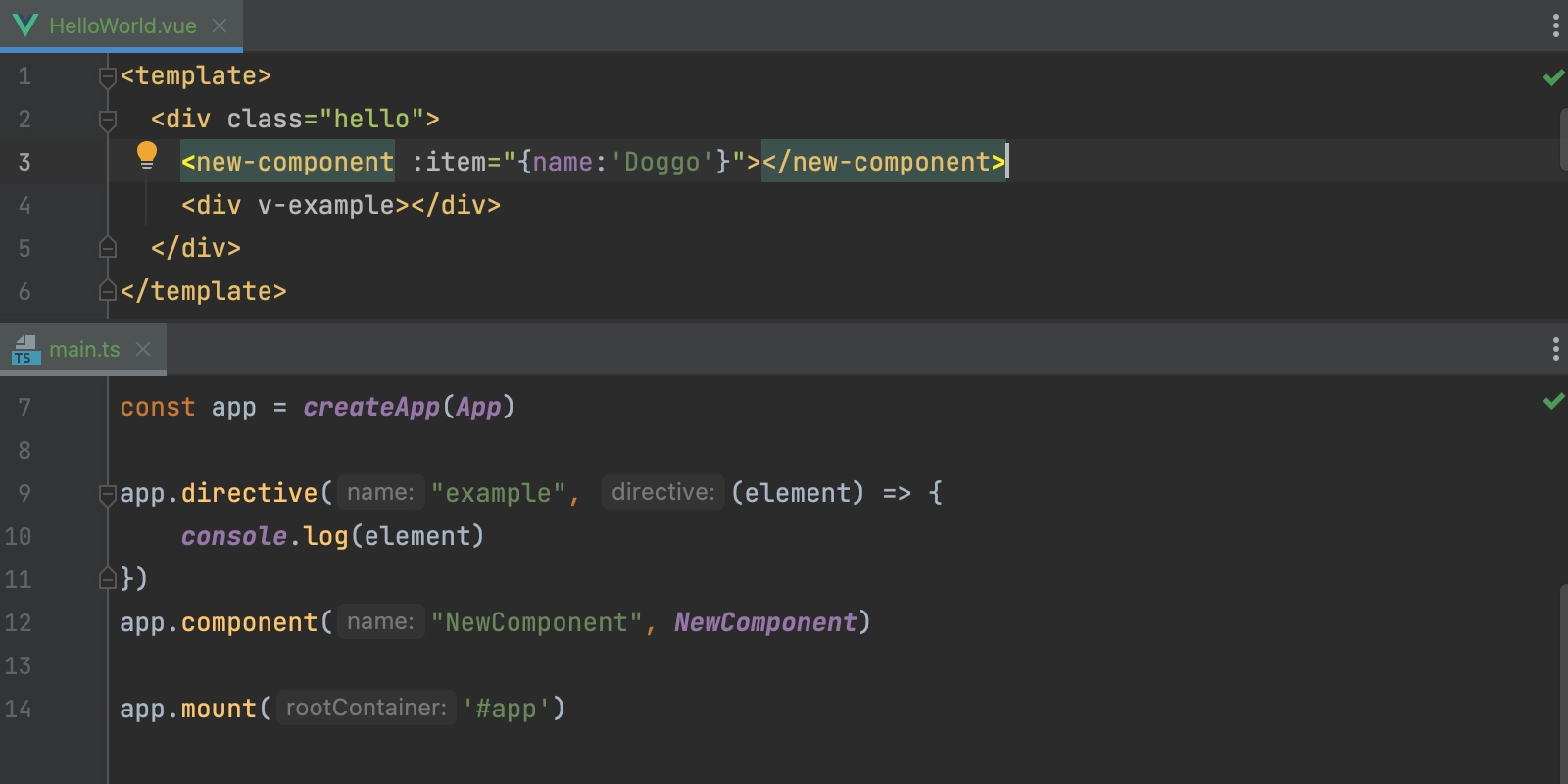The height and width of the screenshot is (784, 1568).
Task: Click the class="hello" attribute
Action: 325,119
